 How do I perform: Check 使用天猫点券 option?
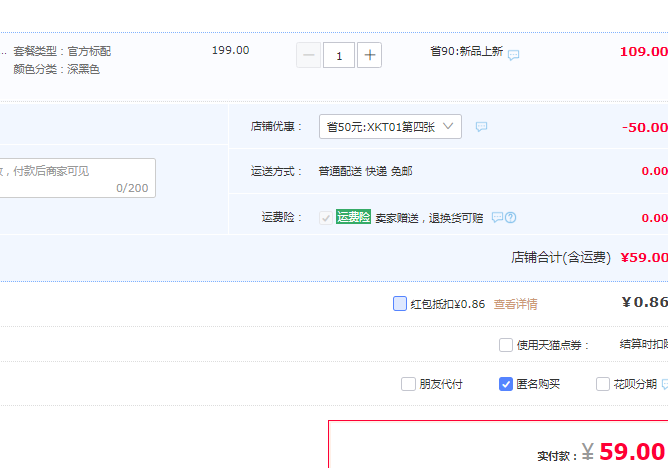[506, 345]
